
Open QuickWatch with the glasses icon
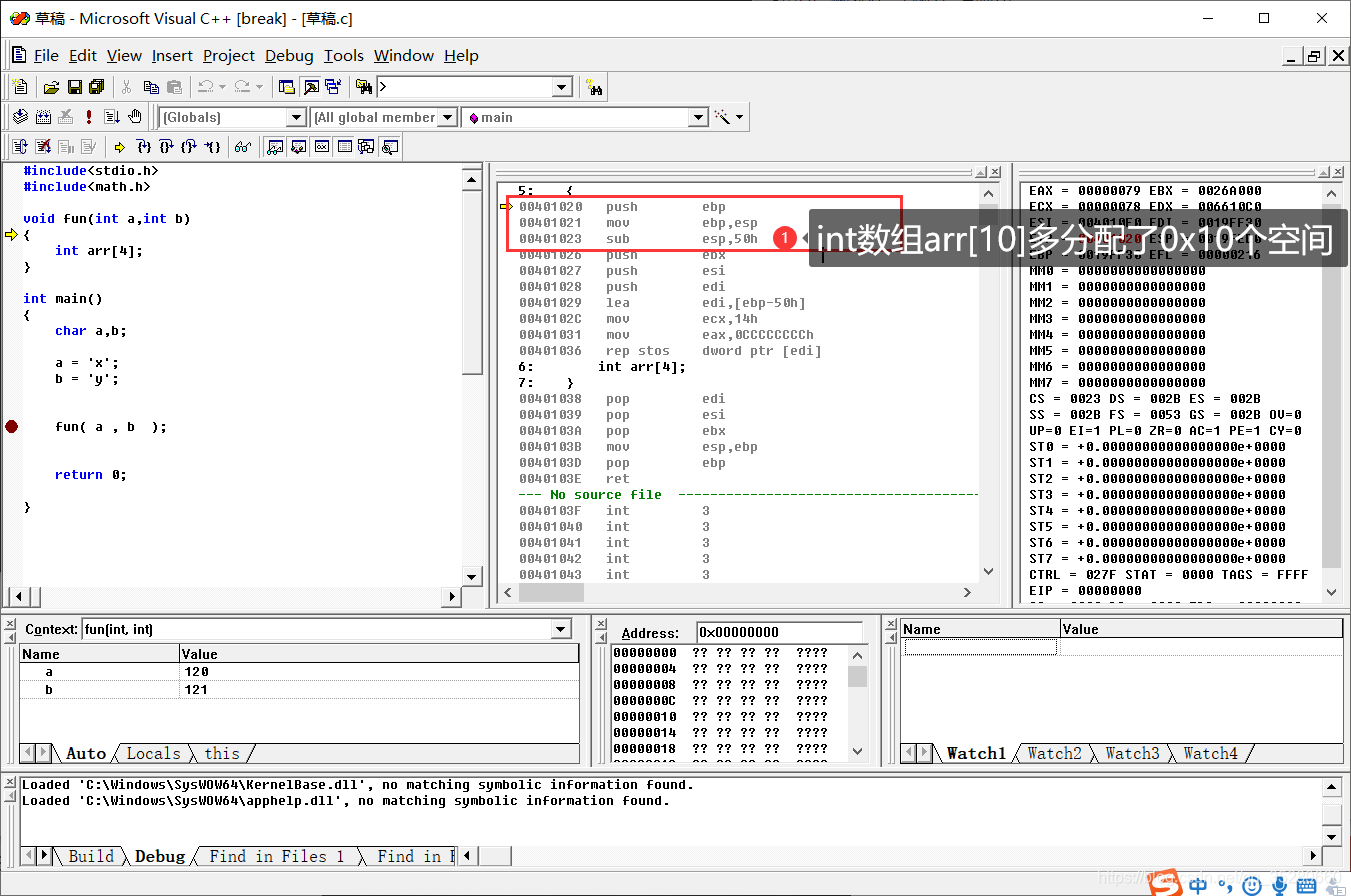tap(243, 147)
